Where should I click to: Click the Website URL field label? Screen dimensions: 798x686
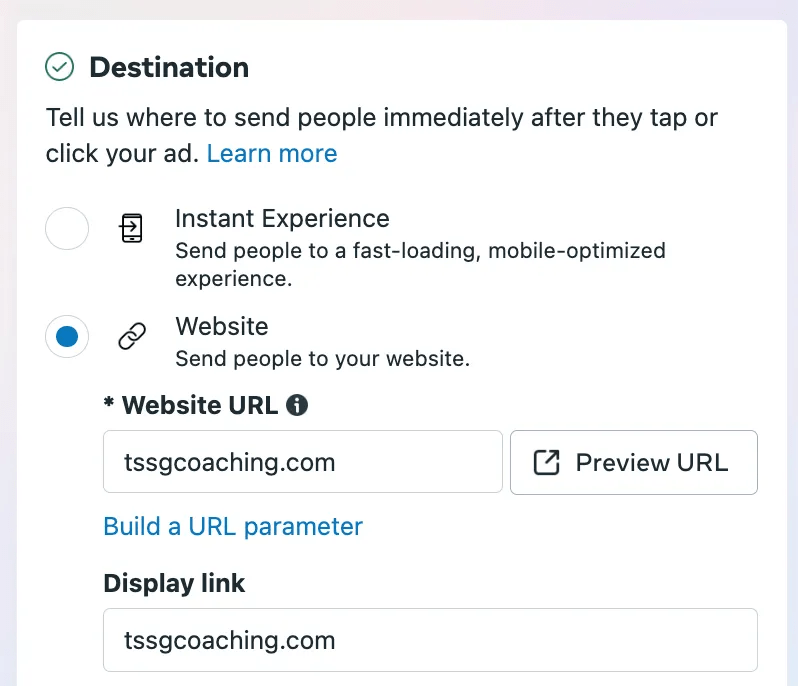pyautogui.click(x=199, y=405)
